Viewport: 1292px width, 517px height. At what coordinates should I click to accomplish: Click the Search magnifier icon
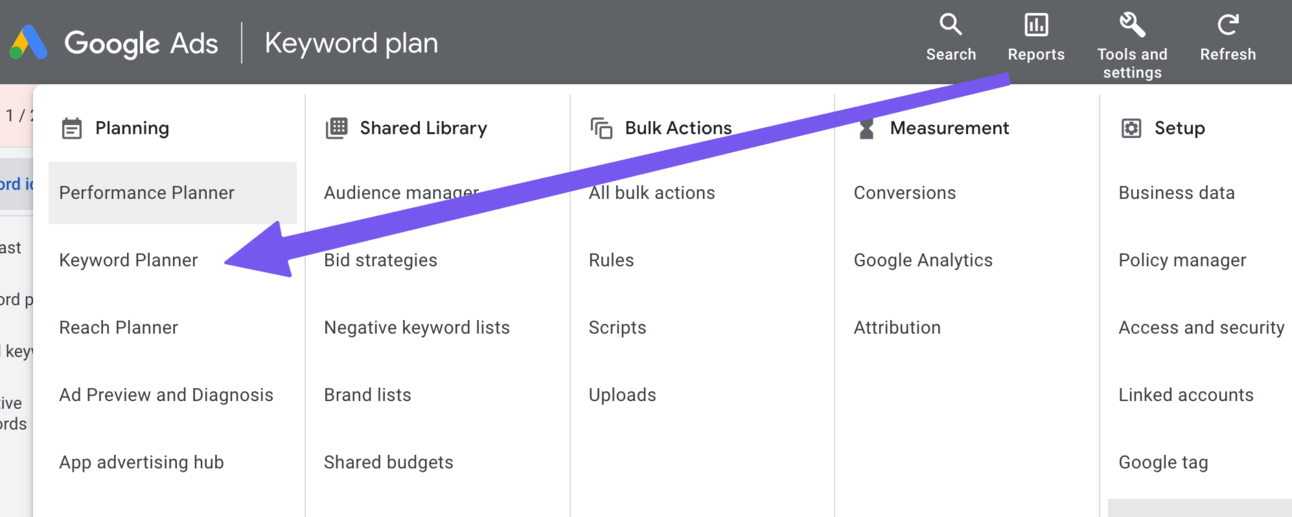click(950, 25)
